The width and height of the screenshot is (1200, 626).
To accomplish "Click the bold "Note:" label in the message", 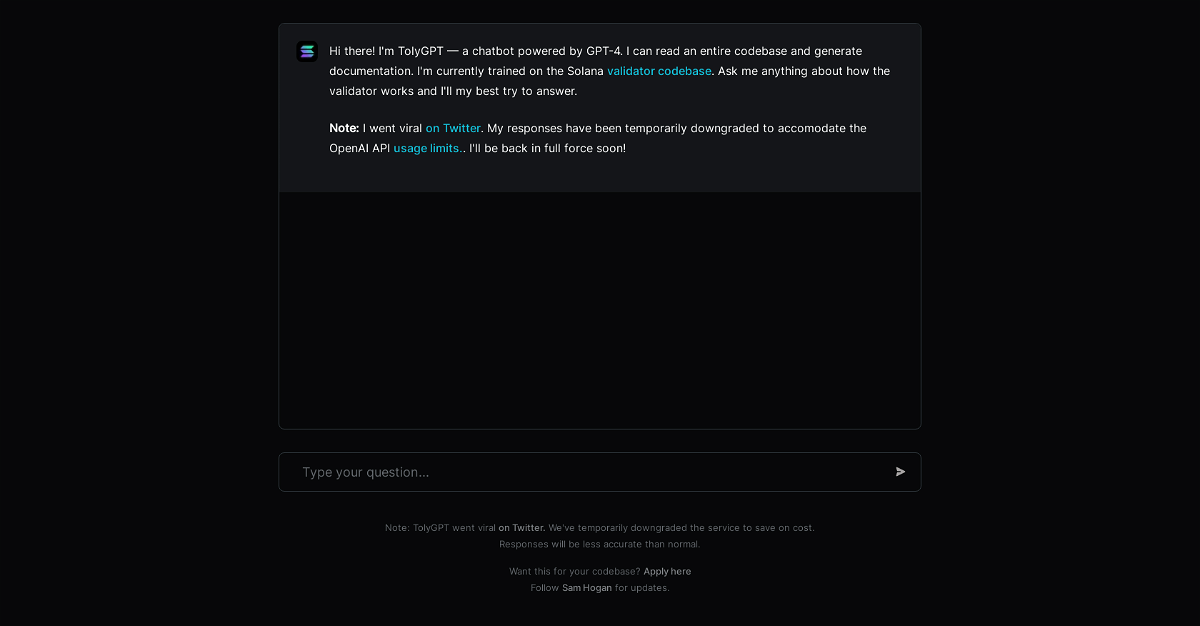I will click(344, 128).
